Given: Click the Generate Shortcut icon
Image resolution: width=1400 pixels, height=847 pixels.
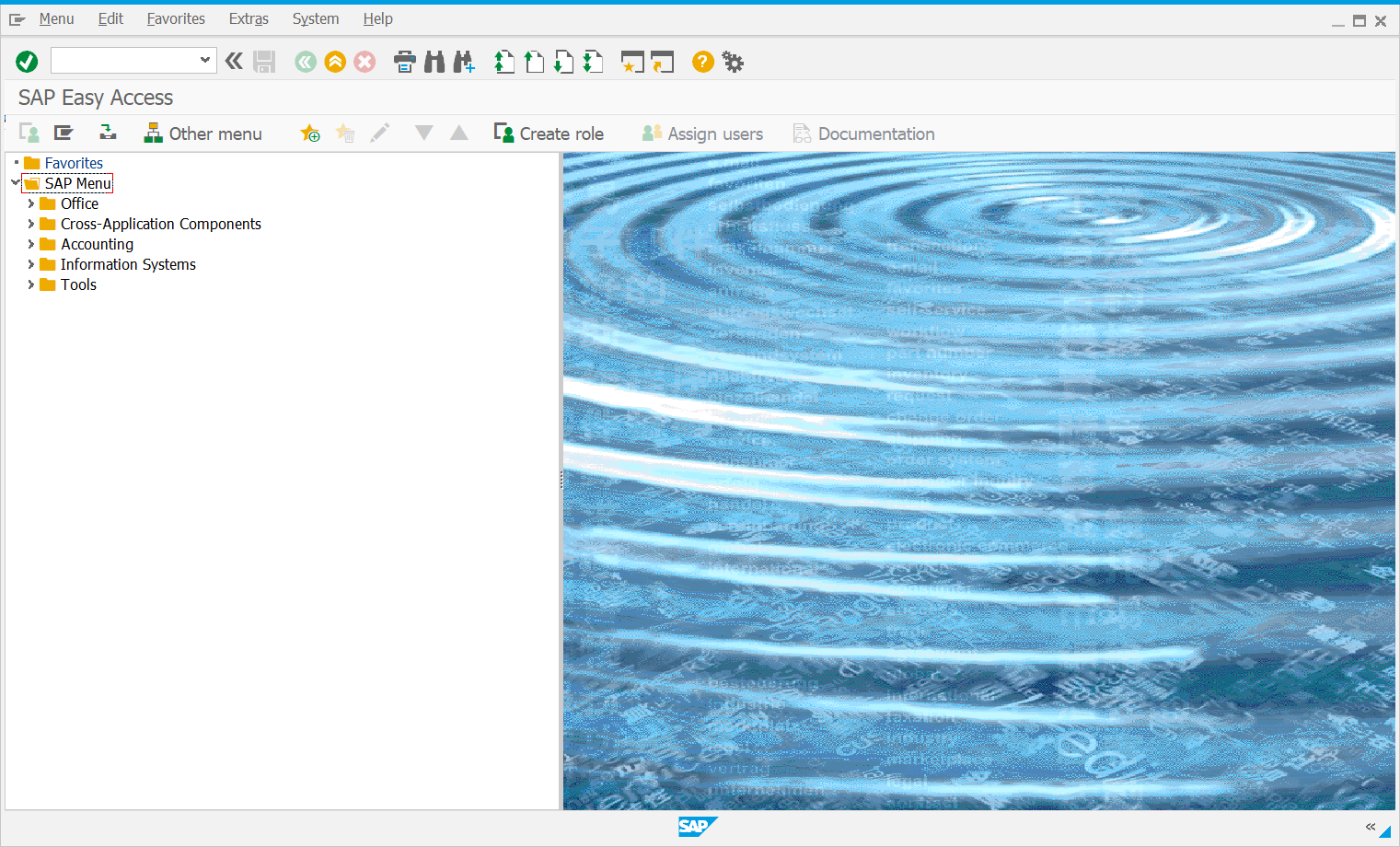Looking at the screenshot, I should click(x=662, y=62).
